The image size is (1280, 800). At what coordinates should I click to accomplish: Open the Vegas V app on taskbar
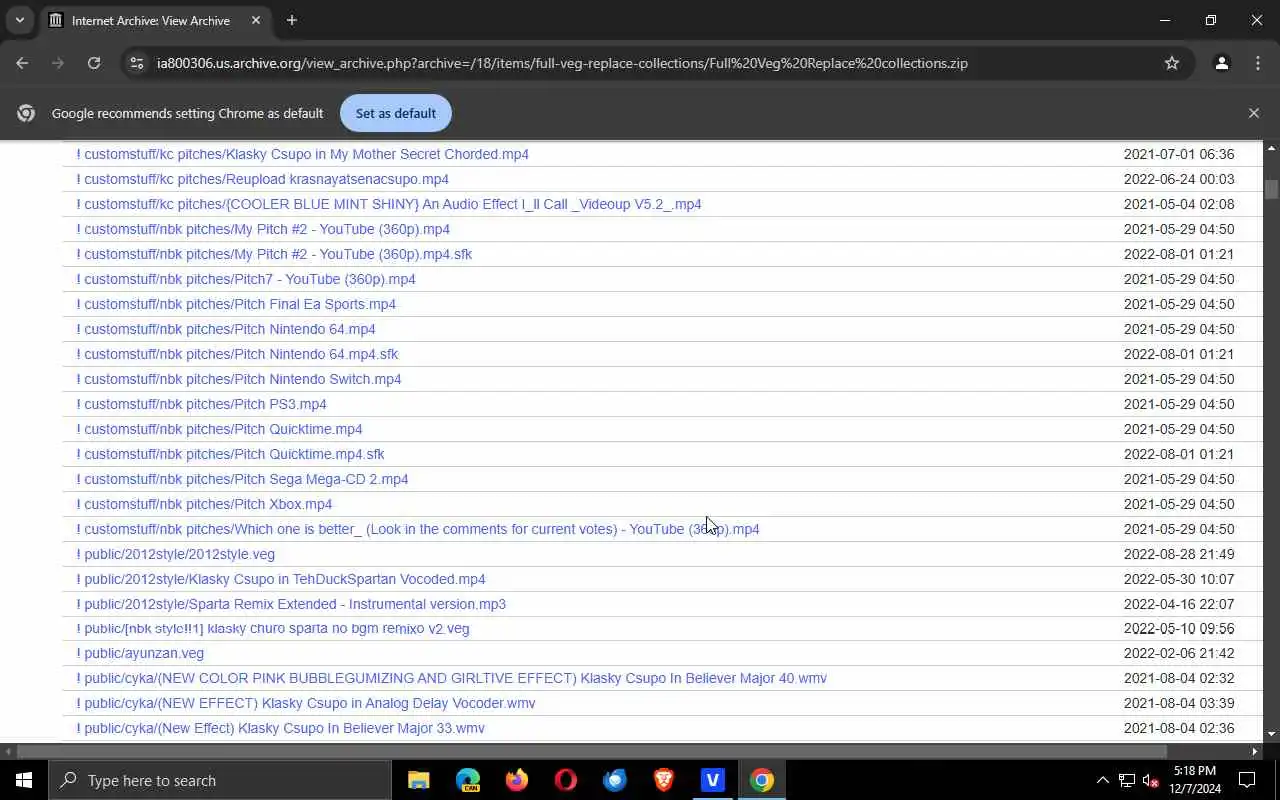click(x=713, y=780)
